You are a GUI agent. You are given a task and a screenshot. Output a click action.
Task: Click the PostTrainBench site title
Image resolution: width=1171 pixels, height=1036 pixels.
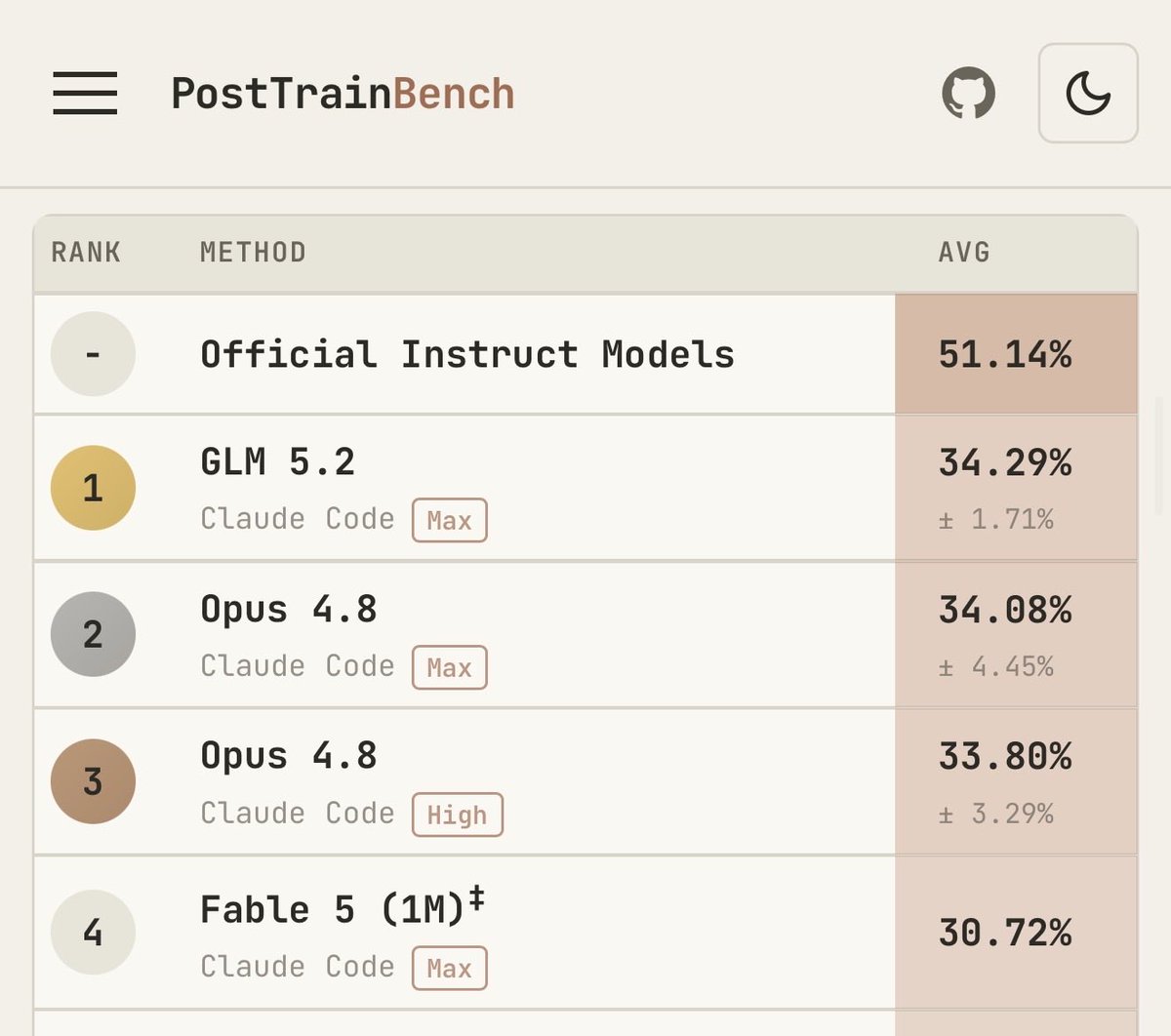click(x=343, y=94)
